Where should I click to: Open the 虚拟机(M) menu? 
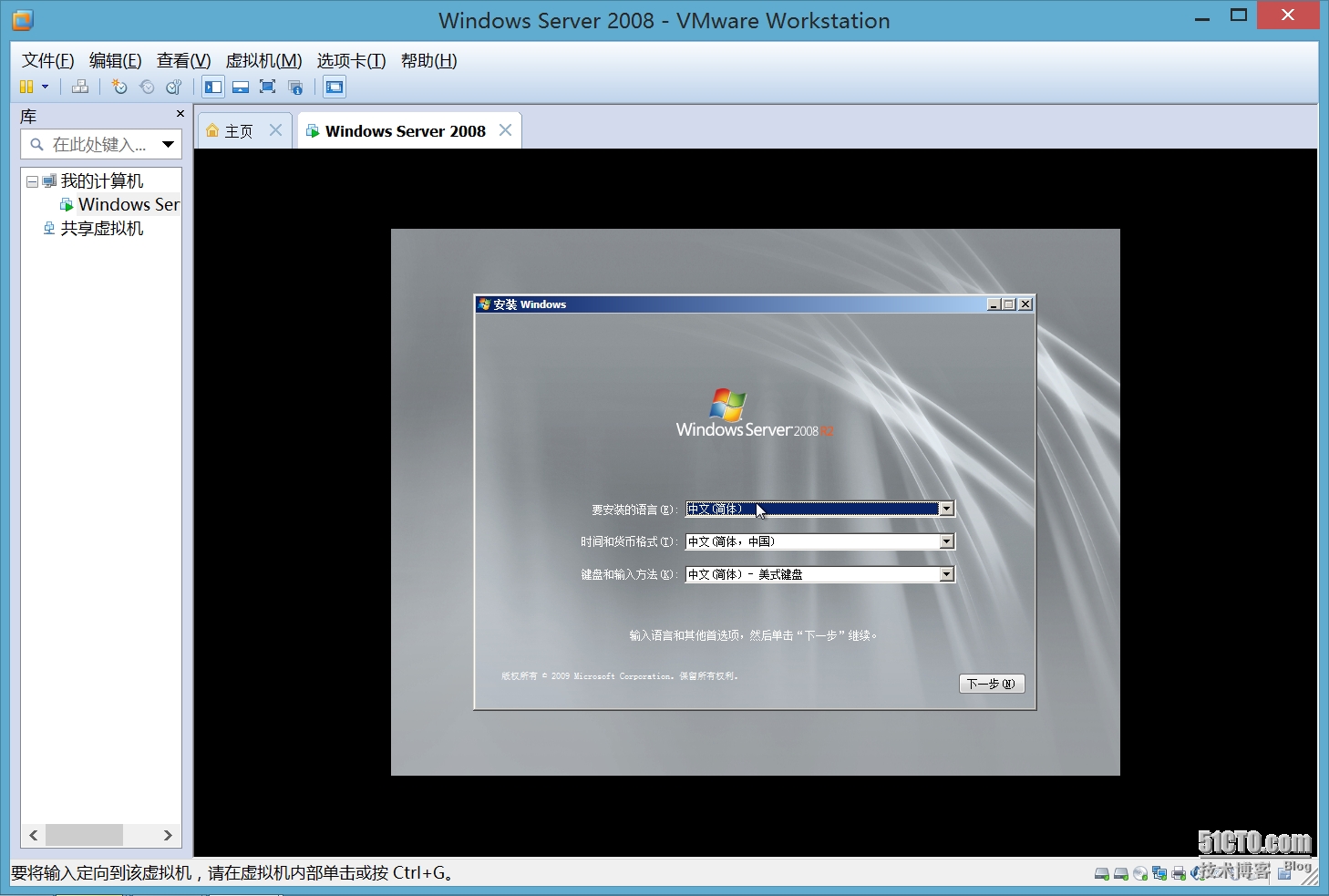[263, 60]
